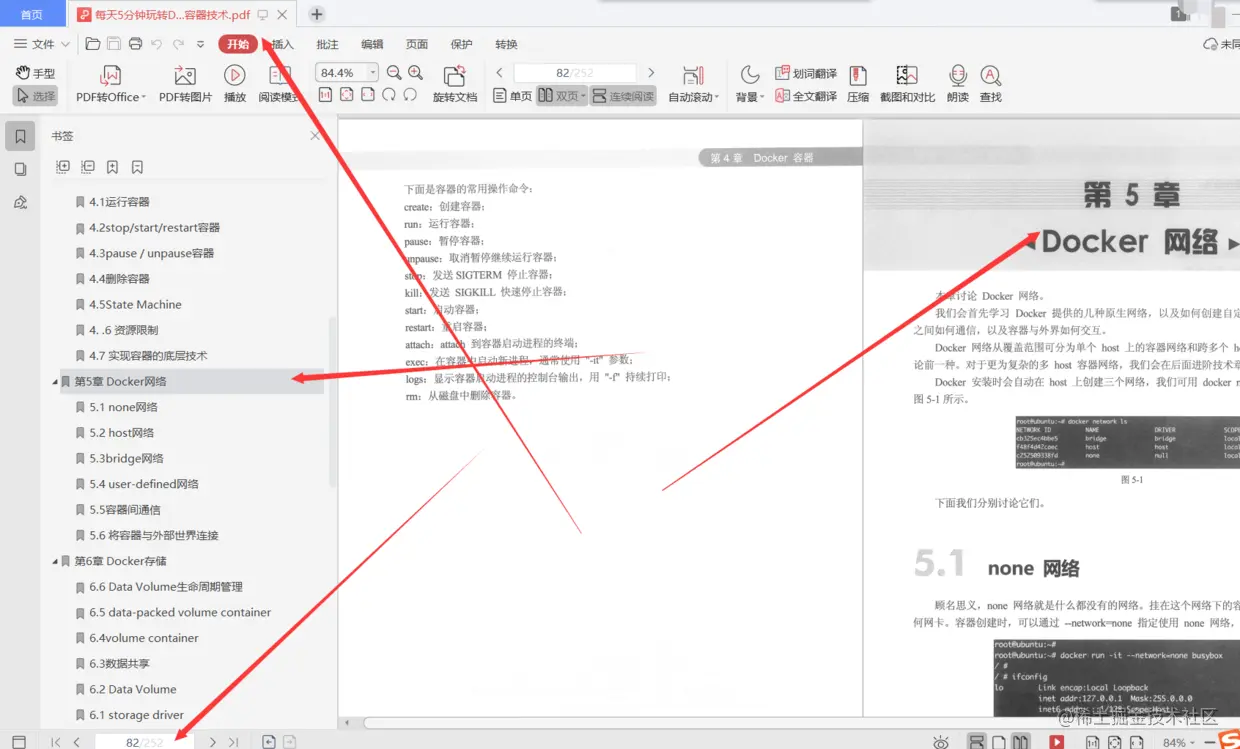Screen dimensions: 1240x749
Task: Zoom out using the minus magnifier
Action: (x=394, y=73)
